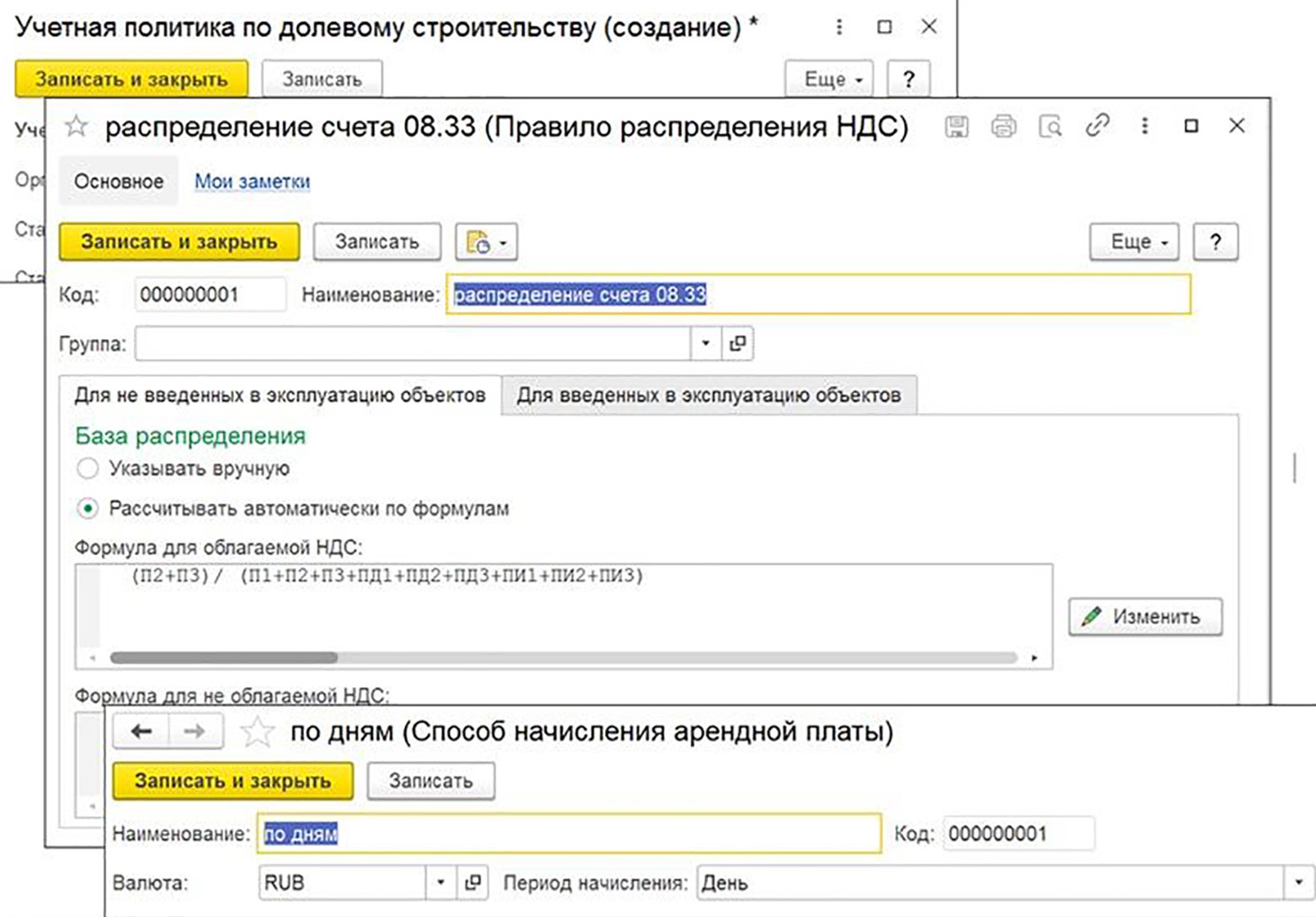Click the save diskette icon in title bar

click(x=956, y=127)
